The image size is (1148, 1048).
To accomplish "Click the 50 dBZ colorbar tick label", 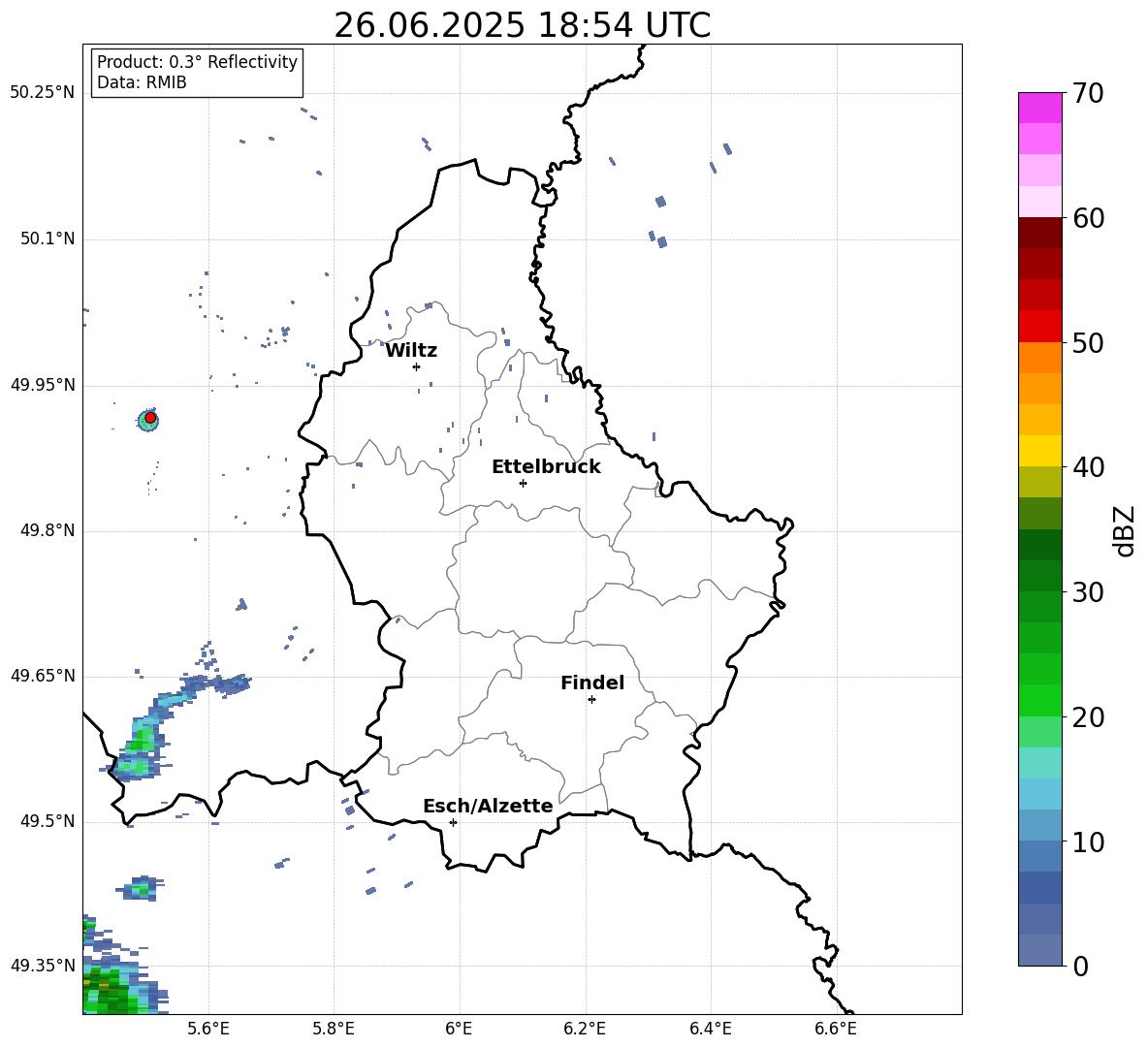I will 1088,342.
